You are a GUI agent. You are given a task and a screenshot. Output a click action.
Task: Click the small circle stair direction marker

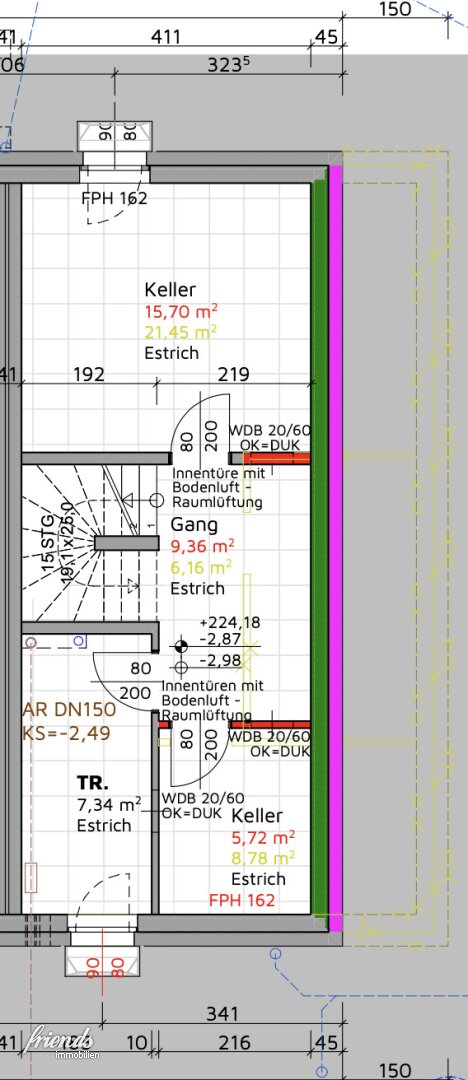click(156, 500)
